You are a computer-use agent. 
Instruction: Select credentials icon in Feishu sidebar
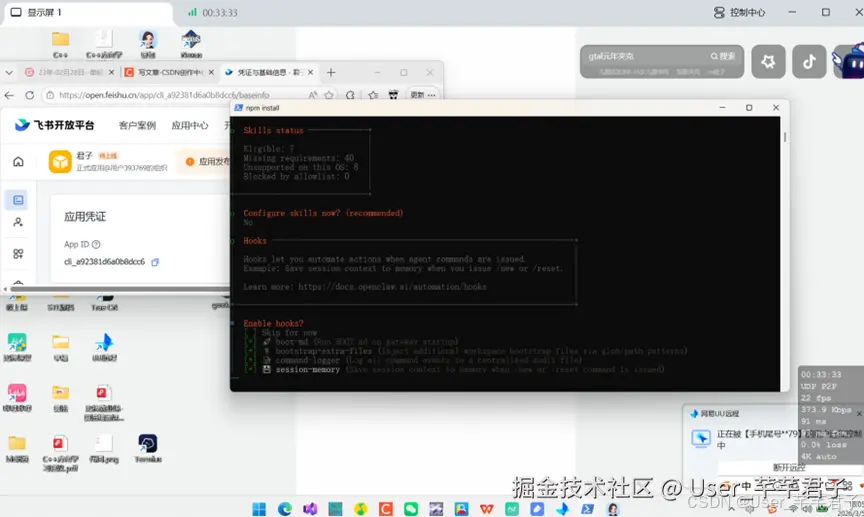point(18,200)
